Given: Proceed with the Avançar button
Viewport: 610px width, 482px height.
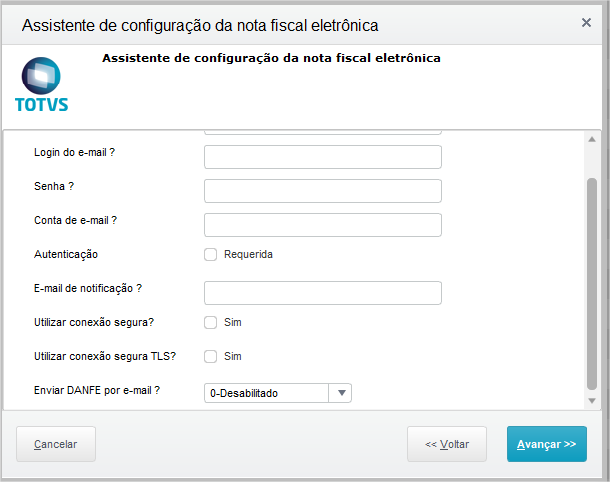Looking at the screenshot, I should (x=547, y=444).
